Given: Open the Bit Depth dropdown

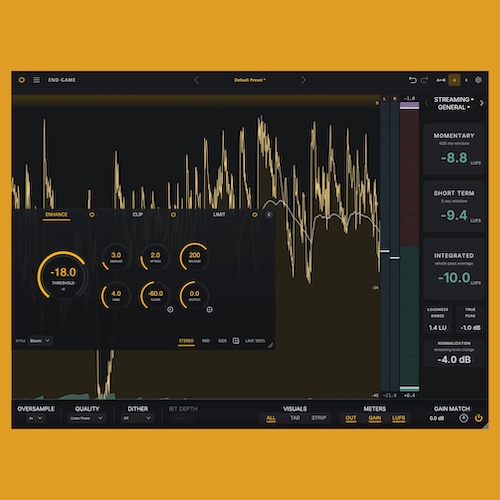Looking at the screenshot, I should (x=183, y=418).
